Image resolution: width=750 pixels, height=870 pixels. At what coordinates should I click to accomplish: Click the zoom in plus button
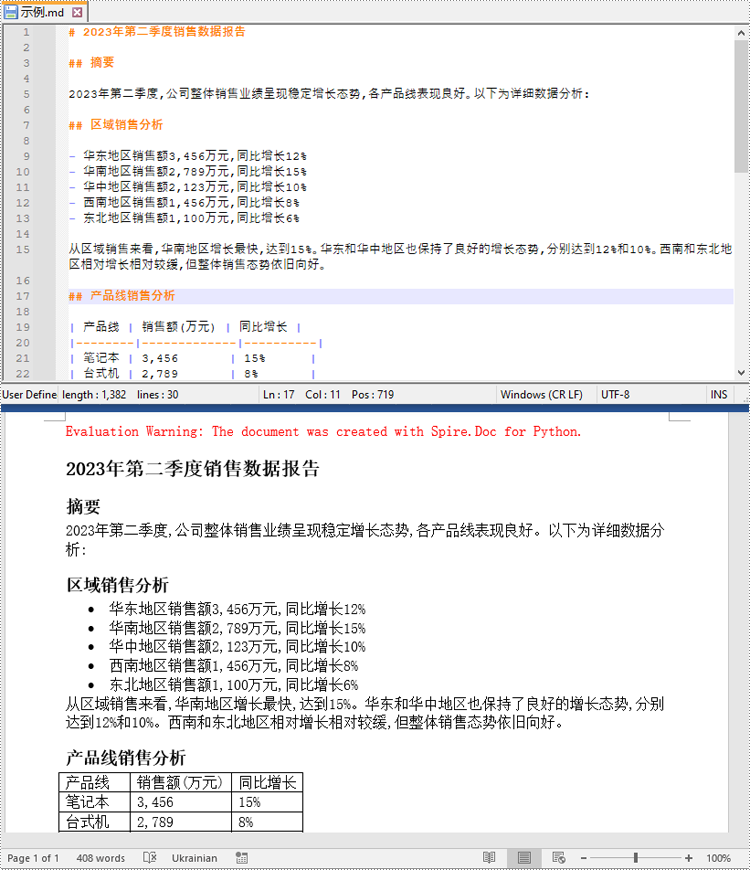click(689, 858)
